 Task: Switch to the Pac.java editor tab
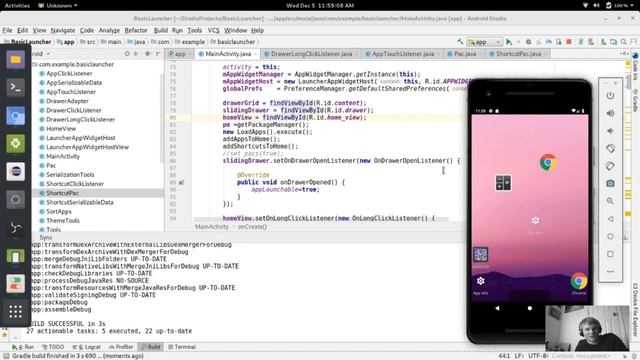[464, 53]
